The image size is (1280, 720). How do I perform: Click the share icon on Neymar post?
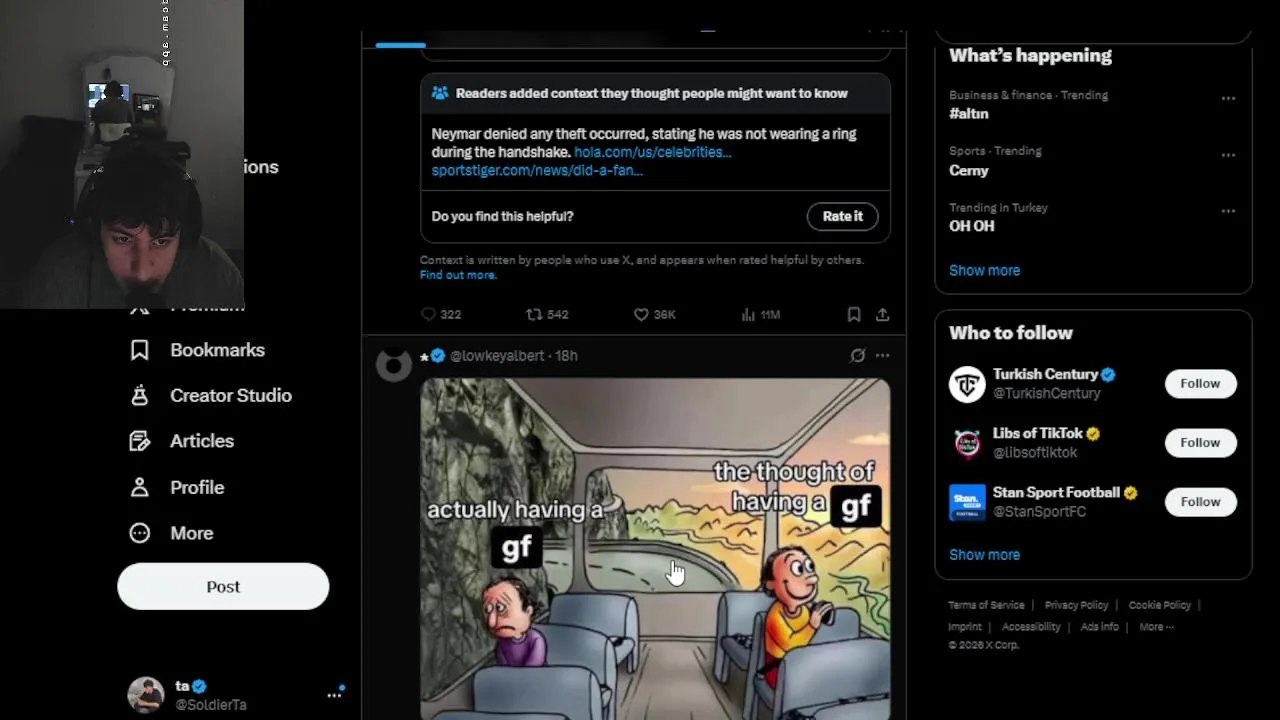tap(882, 314)
